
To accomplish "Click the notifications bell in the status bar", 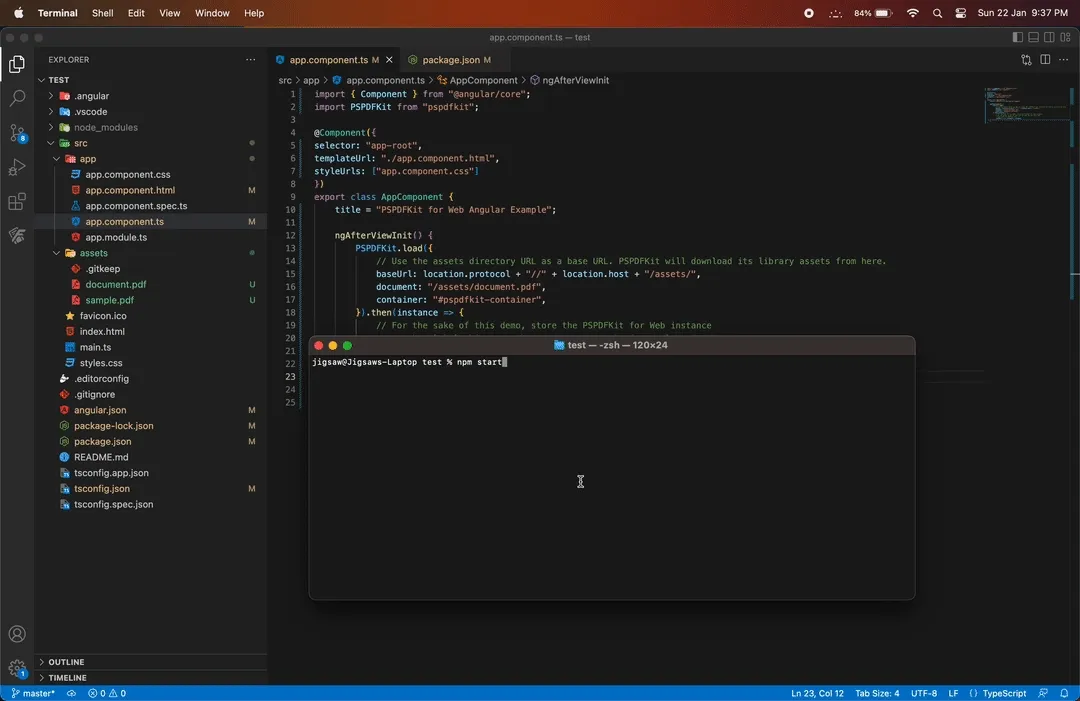I will tap(1064, 692).
